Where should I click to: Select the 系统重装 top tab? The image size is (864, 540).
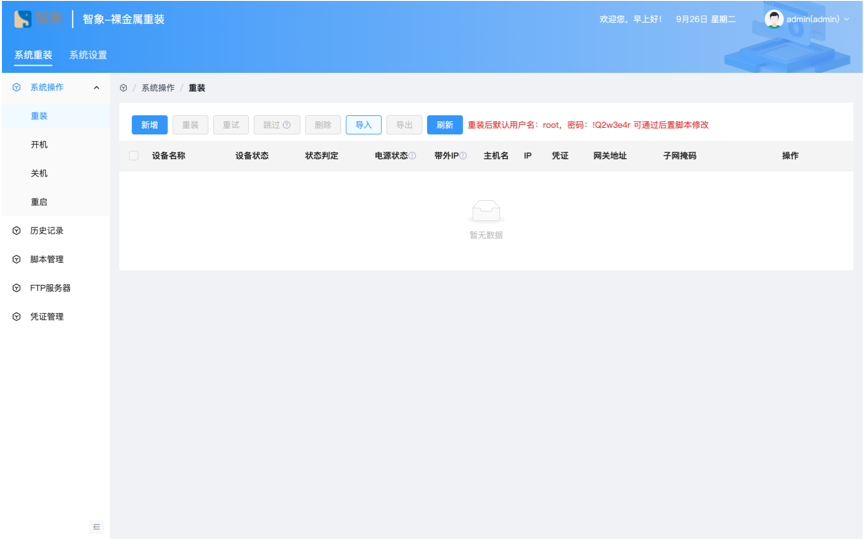tap(33, 55)
